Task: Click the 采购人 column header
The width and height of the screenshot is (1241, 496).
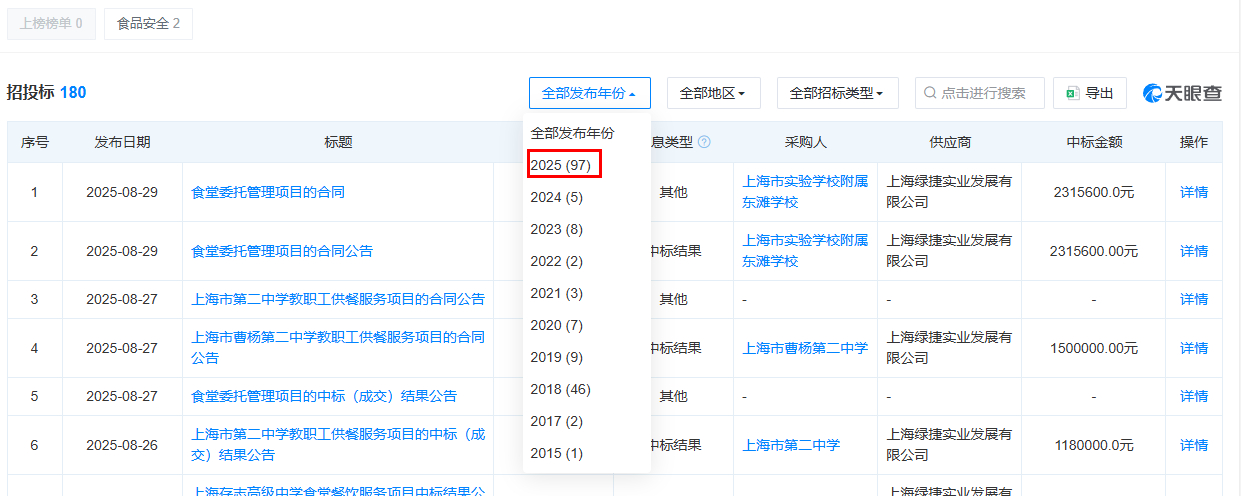Action: pyautogui.click(x=805, y=143)
